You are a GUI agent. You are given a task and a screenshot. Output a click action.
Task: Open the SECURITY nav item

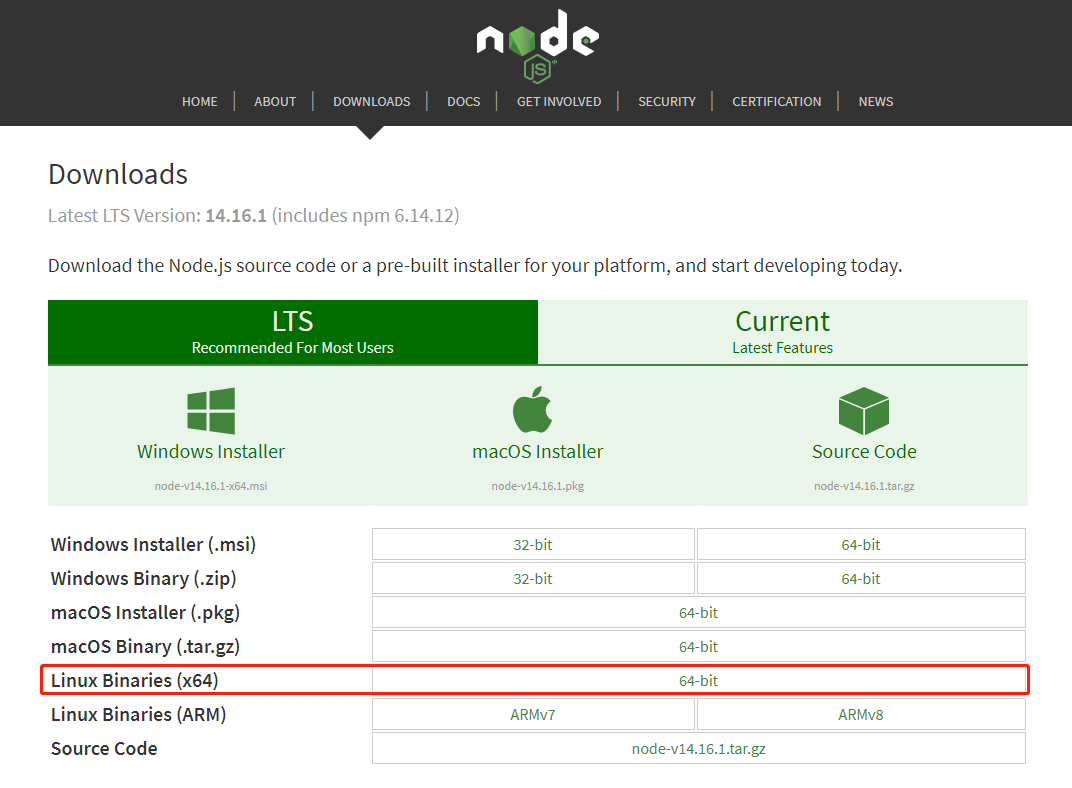pos(667,101)
